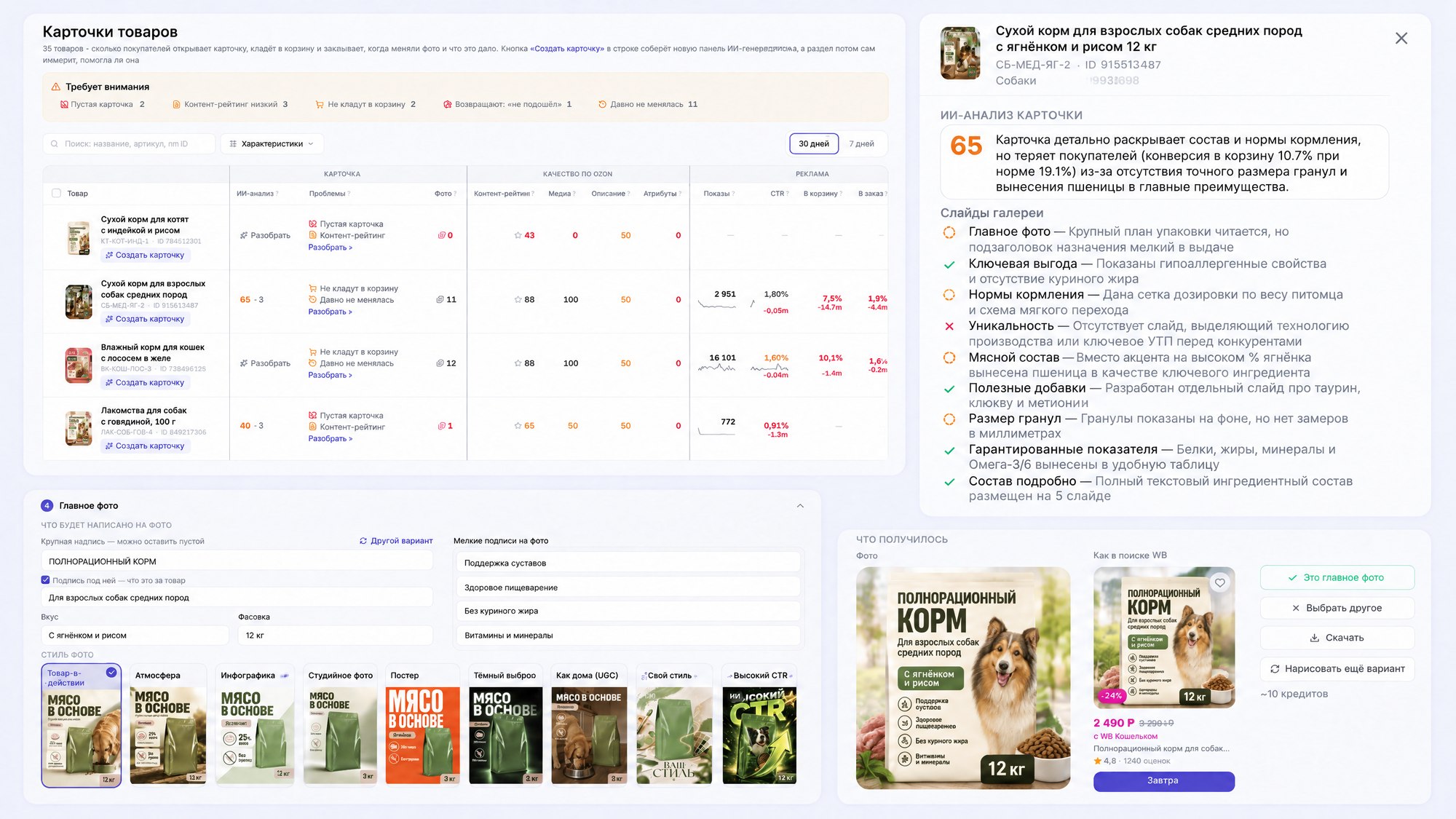Click the refresh icon in «Другой вариант»
The image size is (1456, 819).
pos(363,541)
